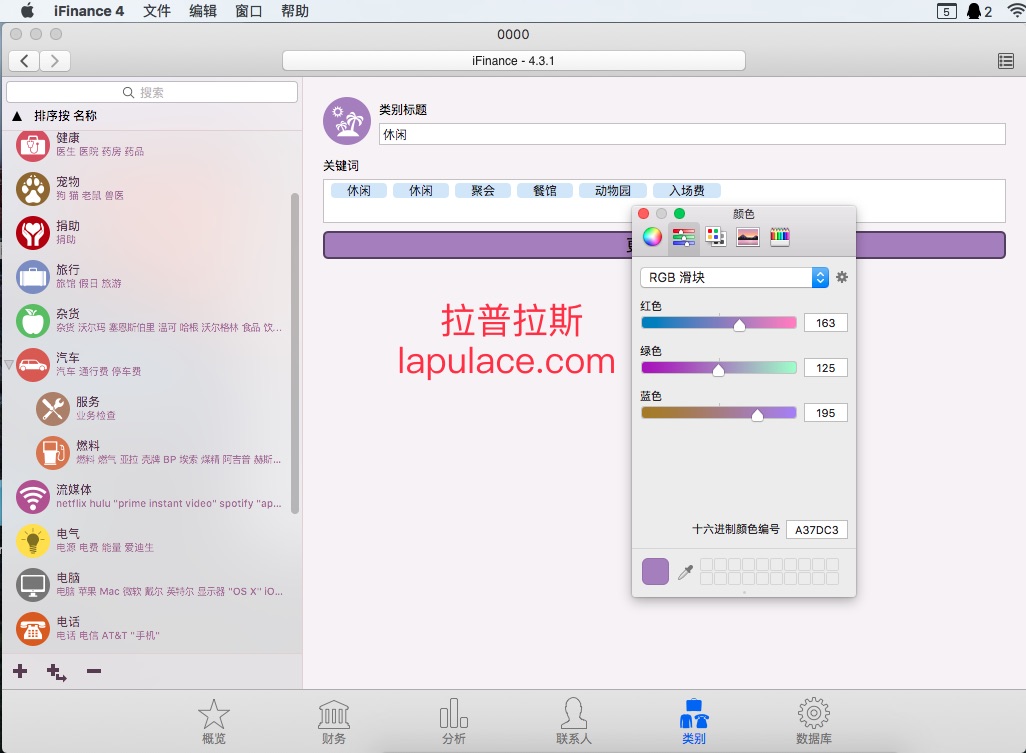Switch to the 联系人 contacts tab

574,722
